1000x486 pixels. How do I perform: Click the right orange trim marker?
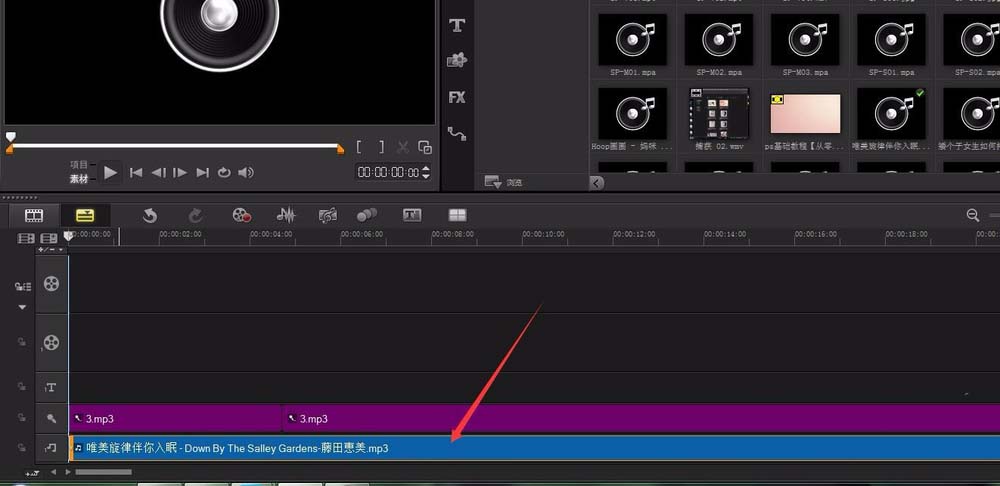(341, 149)
